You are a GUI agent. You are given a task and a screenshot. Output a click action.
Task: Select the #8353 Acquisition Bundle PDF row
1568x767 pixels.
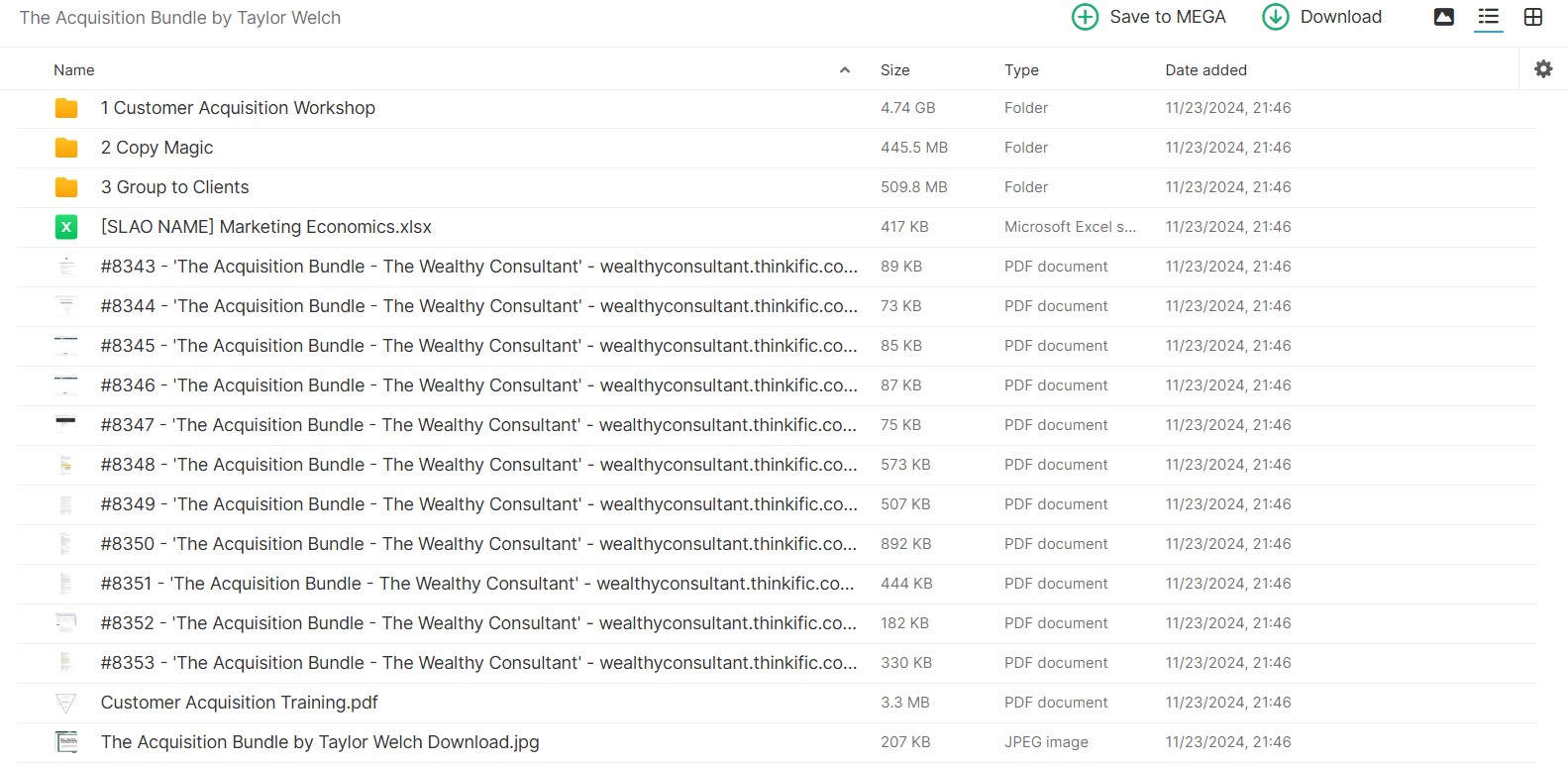(478, 663)
